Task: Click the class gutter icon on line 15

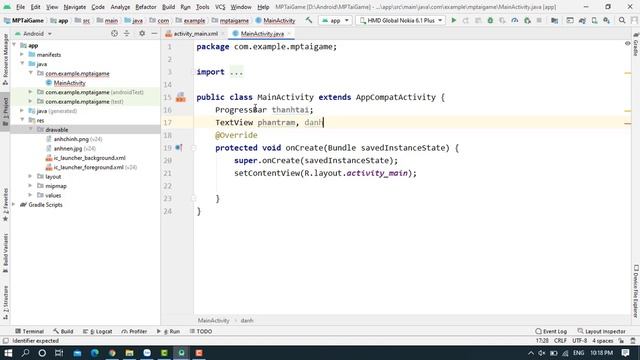Action: 180,97
